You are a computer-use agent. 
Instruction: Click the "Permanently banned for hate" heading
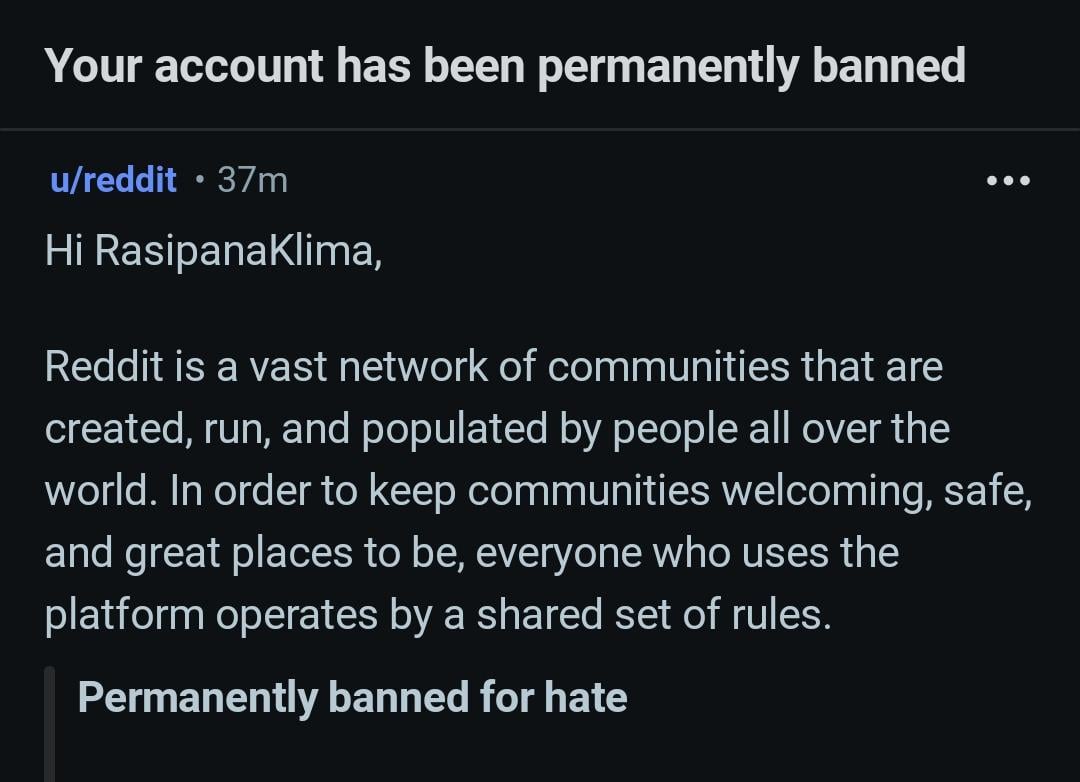point(352,697)
